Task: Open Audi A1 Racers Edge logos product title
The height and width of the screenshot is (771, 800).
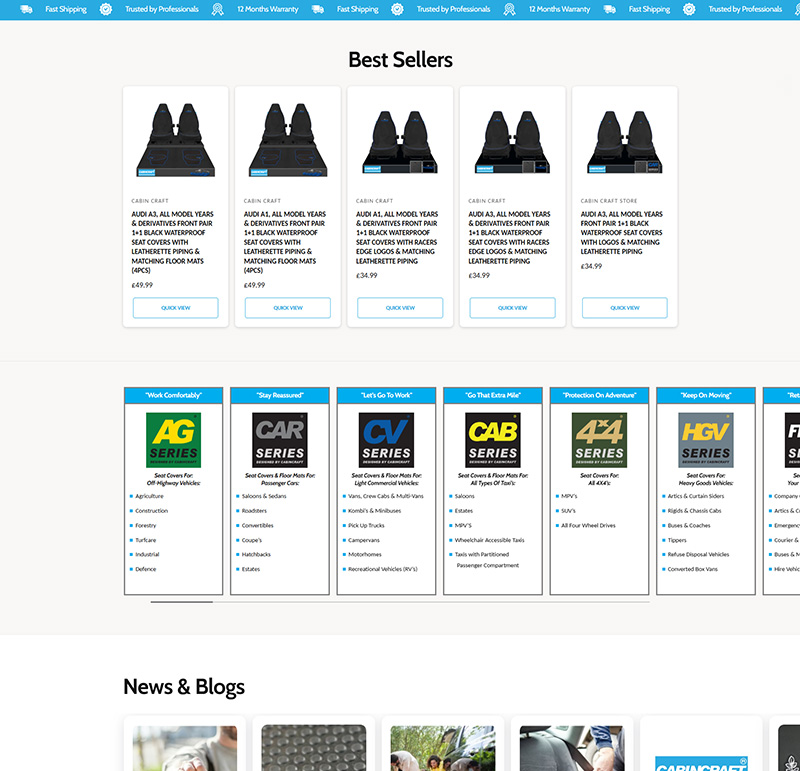Action: coord(397,237)
